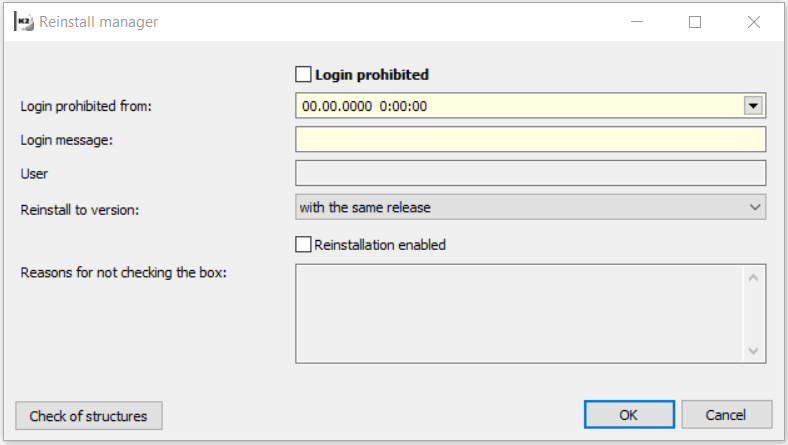Click into the User field
Image resolution: width=788 pixels, height=445 pixels.
tap(530, 173)
